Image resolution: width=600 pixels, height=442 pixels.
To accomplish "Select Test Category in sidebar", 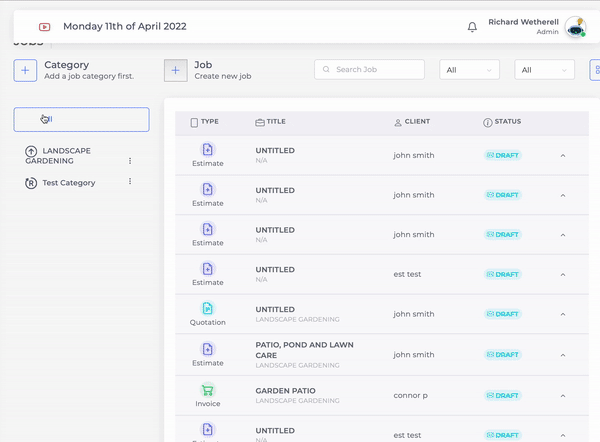I will click(x=68, y=183).
